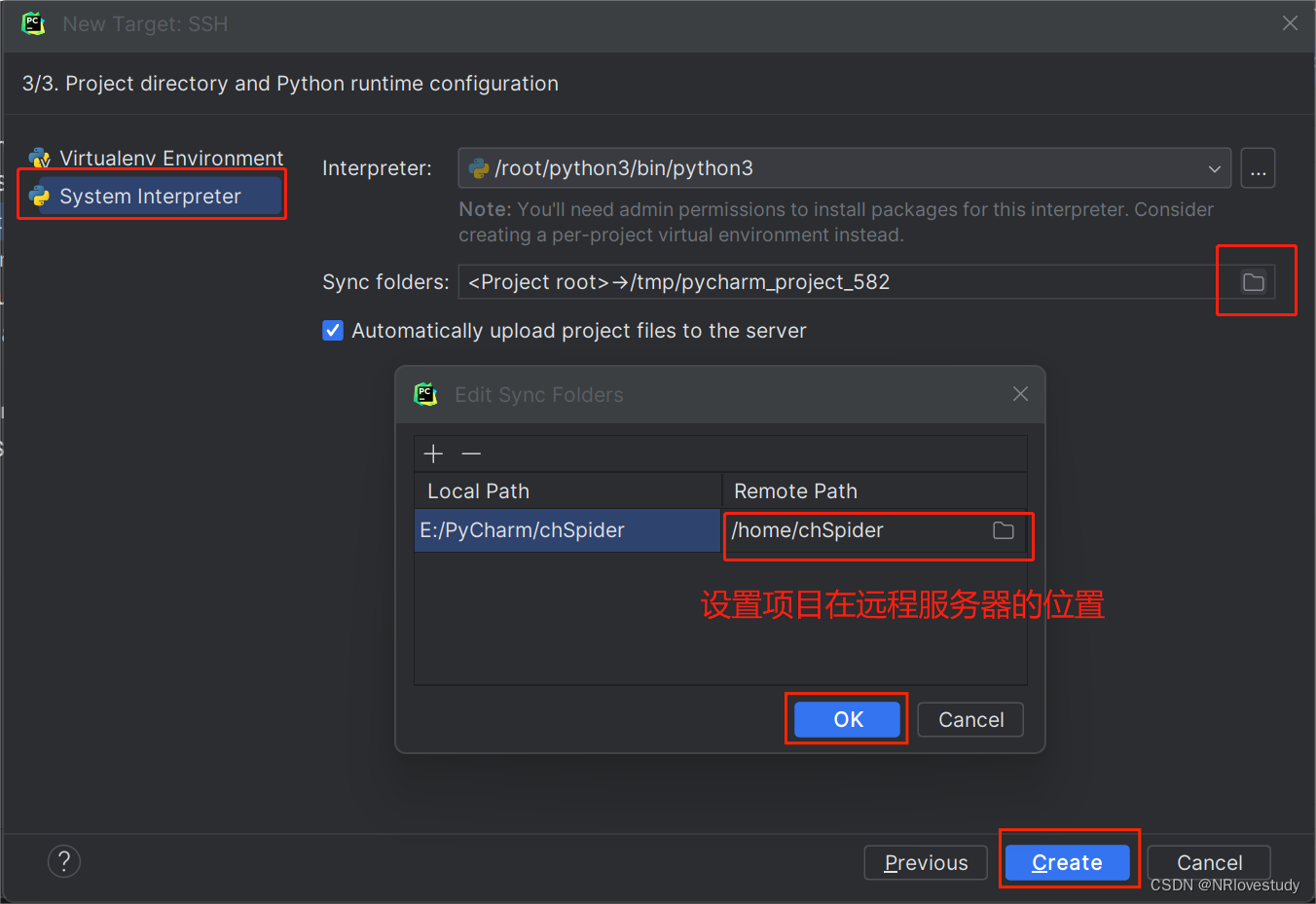Confirm Edit Sync Folders with OK
Viewport: 1316px width, 904px height.
pyautogui.click(x=848, y=719)
